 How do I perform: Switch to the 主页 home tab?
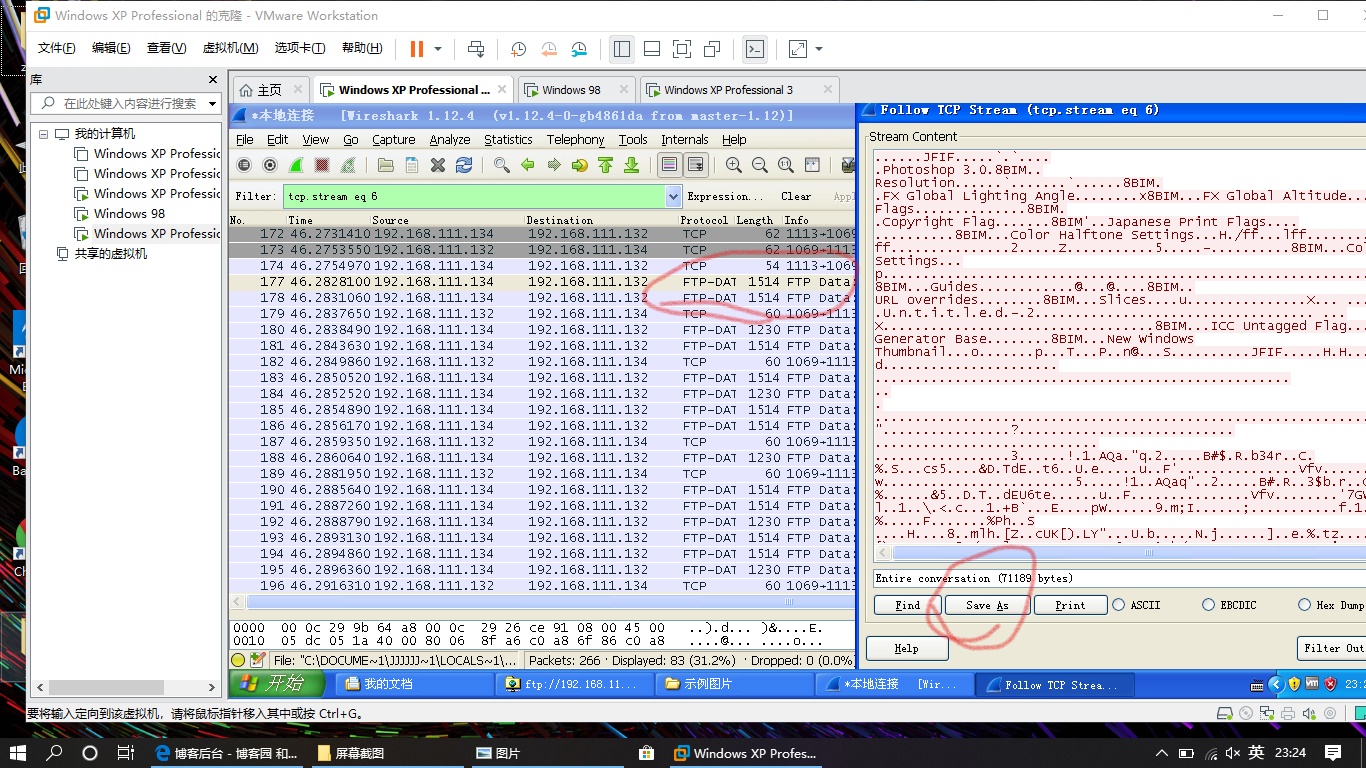coord(270,90)
